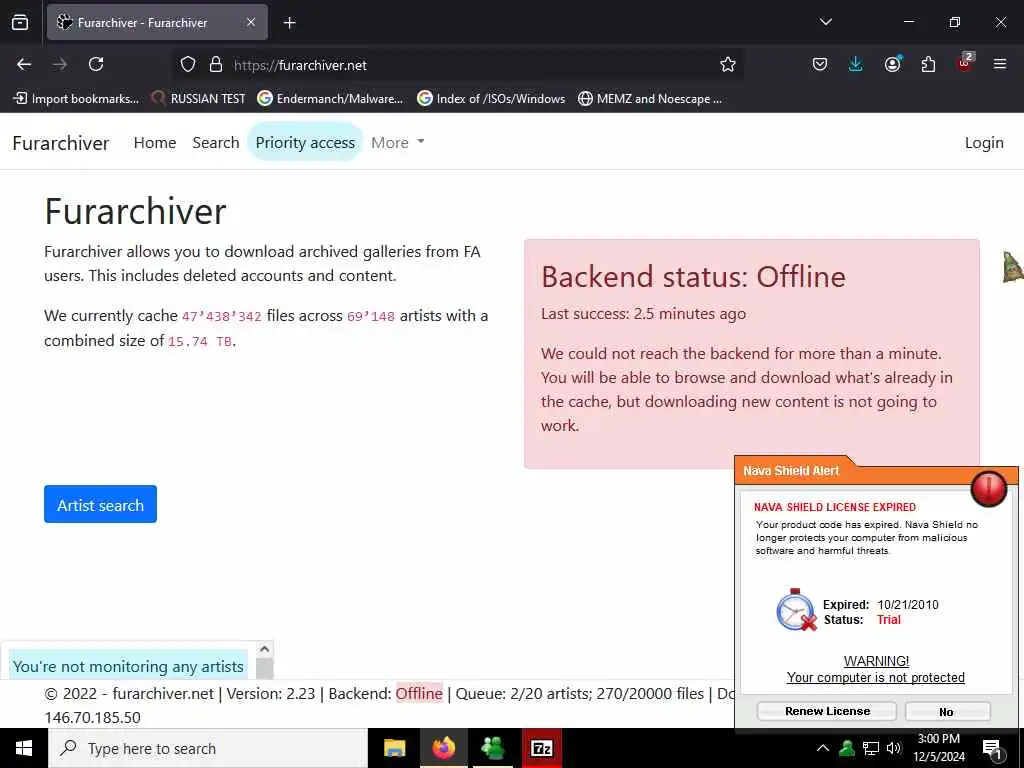Open Endermanch/Malware bookmark

330,99
